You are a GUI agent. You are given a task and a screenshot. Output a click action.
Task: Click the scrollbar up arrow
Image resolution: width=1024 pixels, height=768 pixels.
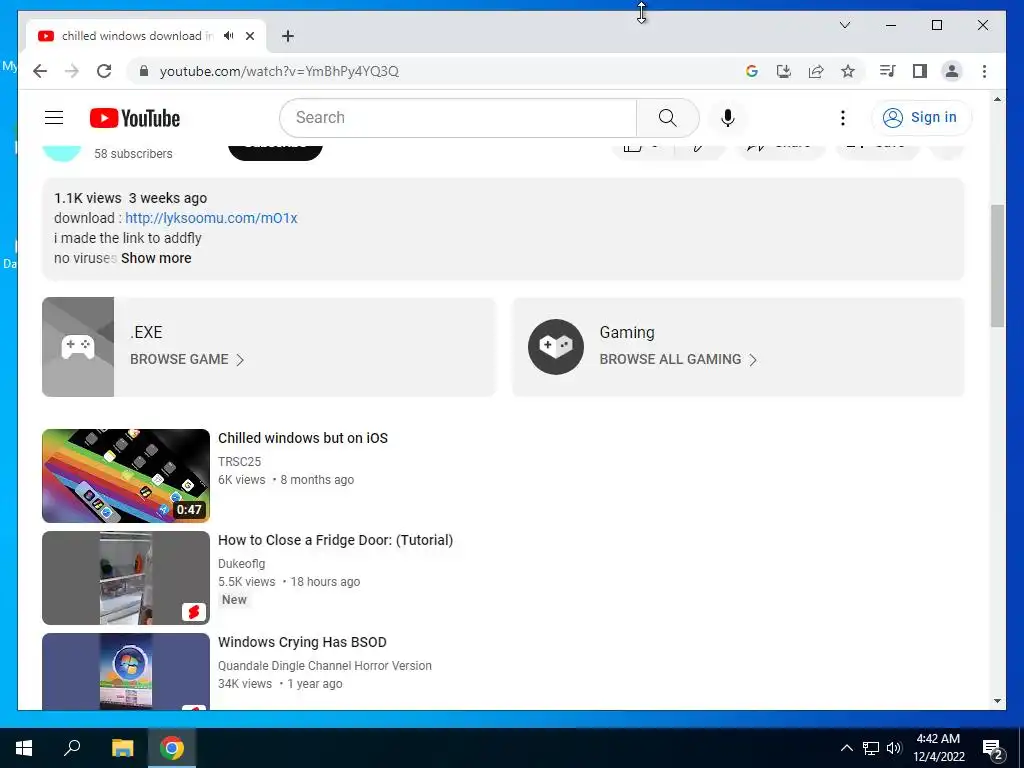click(997, 99)
